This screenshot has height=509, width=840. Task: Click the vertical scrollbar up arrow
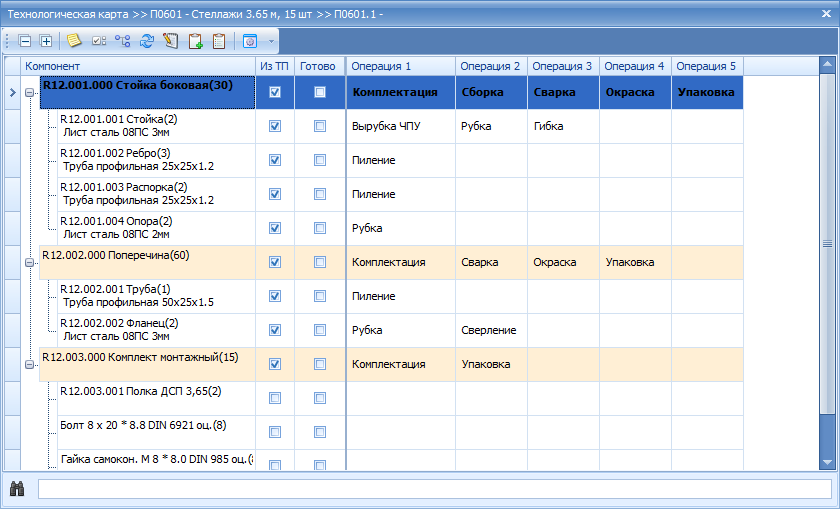[827, 65]
